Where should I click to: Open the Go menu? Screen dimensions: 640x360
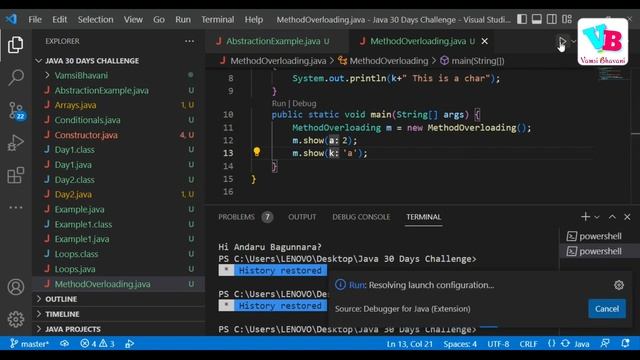(x=159, y=20)
